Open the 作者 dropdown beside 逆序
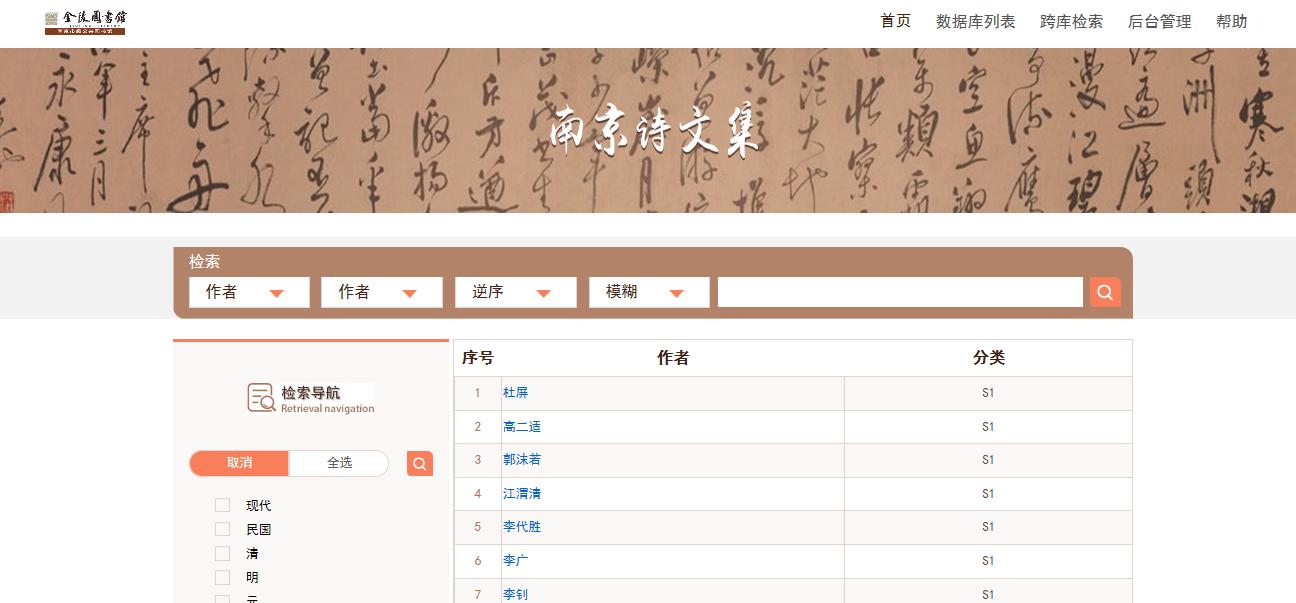This screenshot has height=603, width=1296. coord(382,292)
